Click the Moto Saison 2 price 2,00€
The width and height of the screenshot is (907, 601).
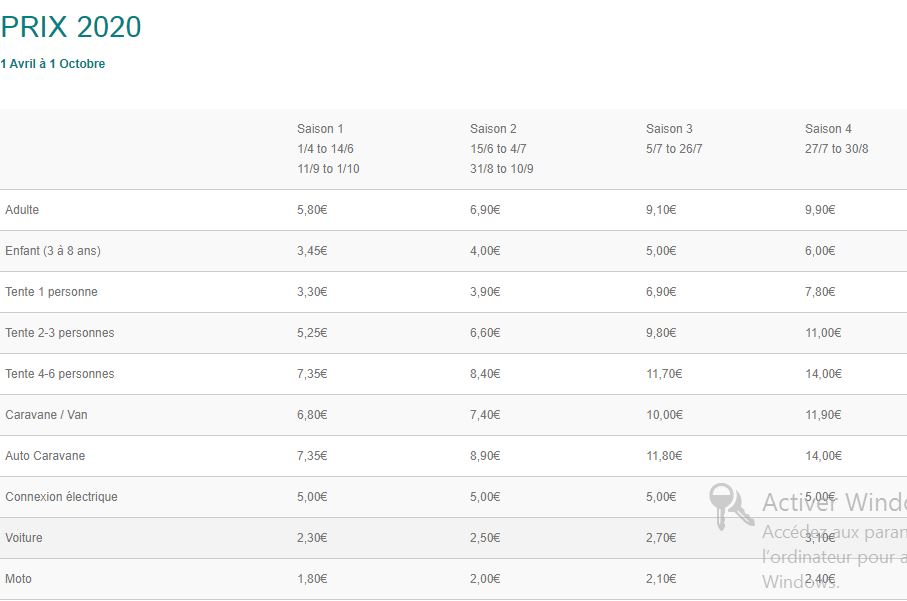(485, 579)
